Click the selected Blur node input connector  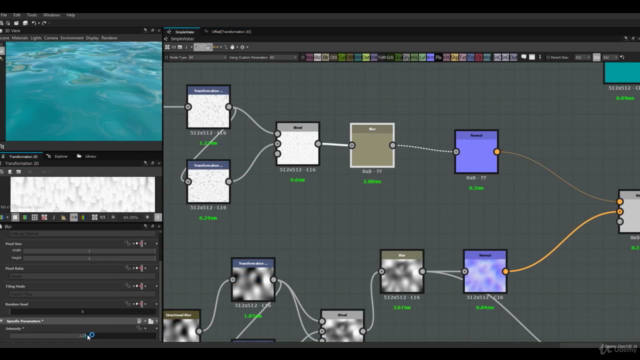352,145
